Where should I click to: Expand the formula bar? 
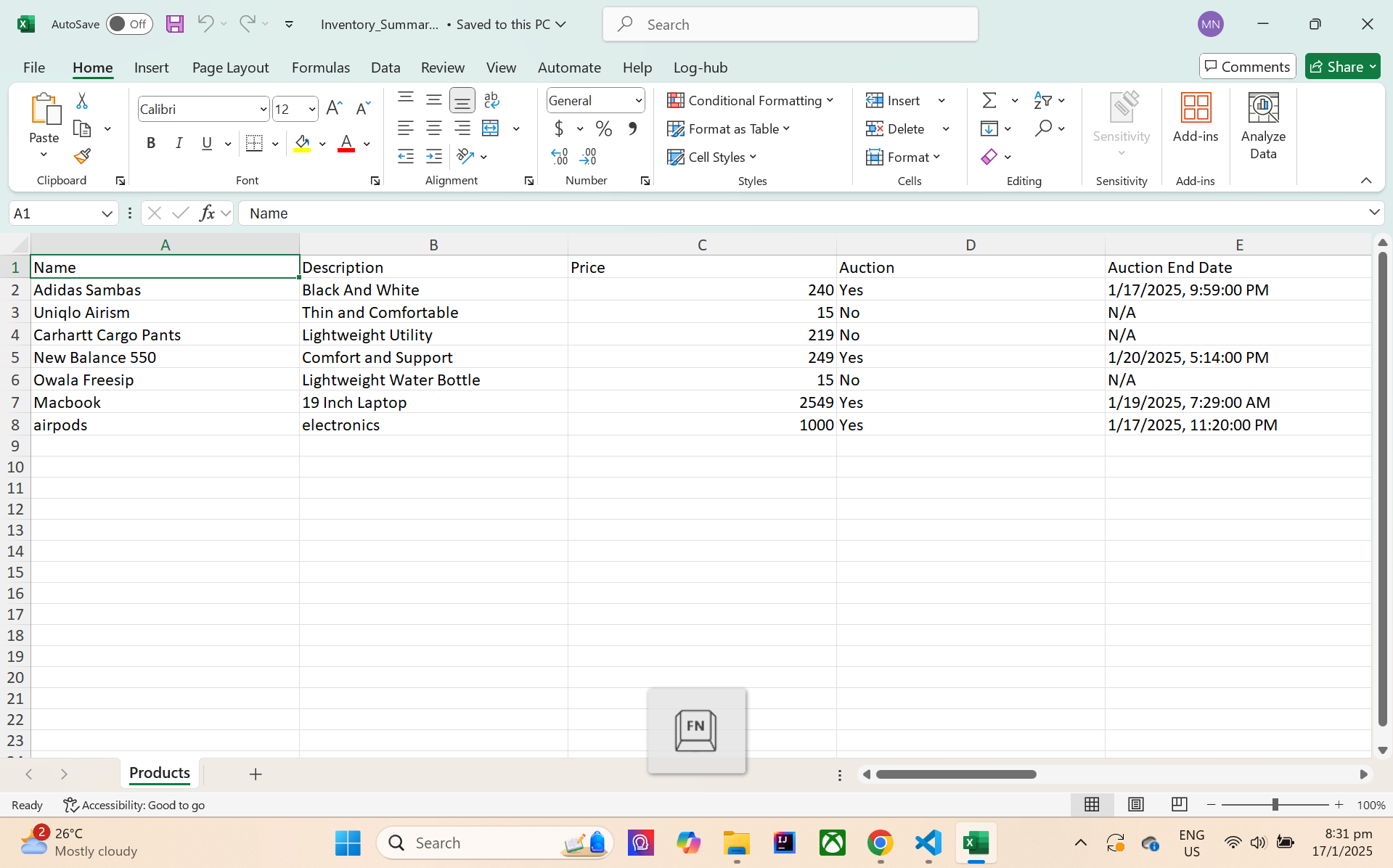pyautogui.click(x=1373, y=213)
